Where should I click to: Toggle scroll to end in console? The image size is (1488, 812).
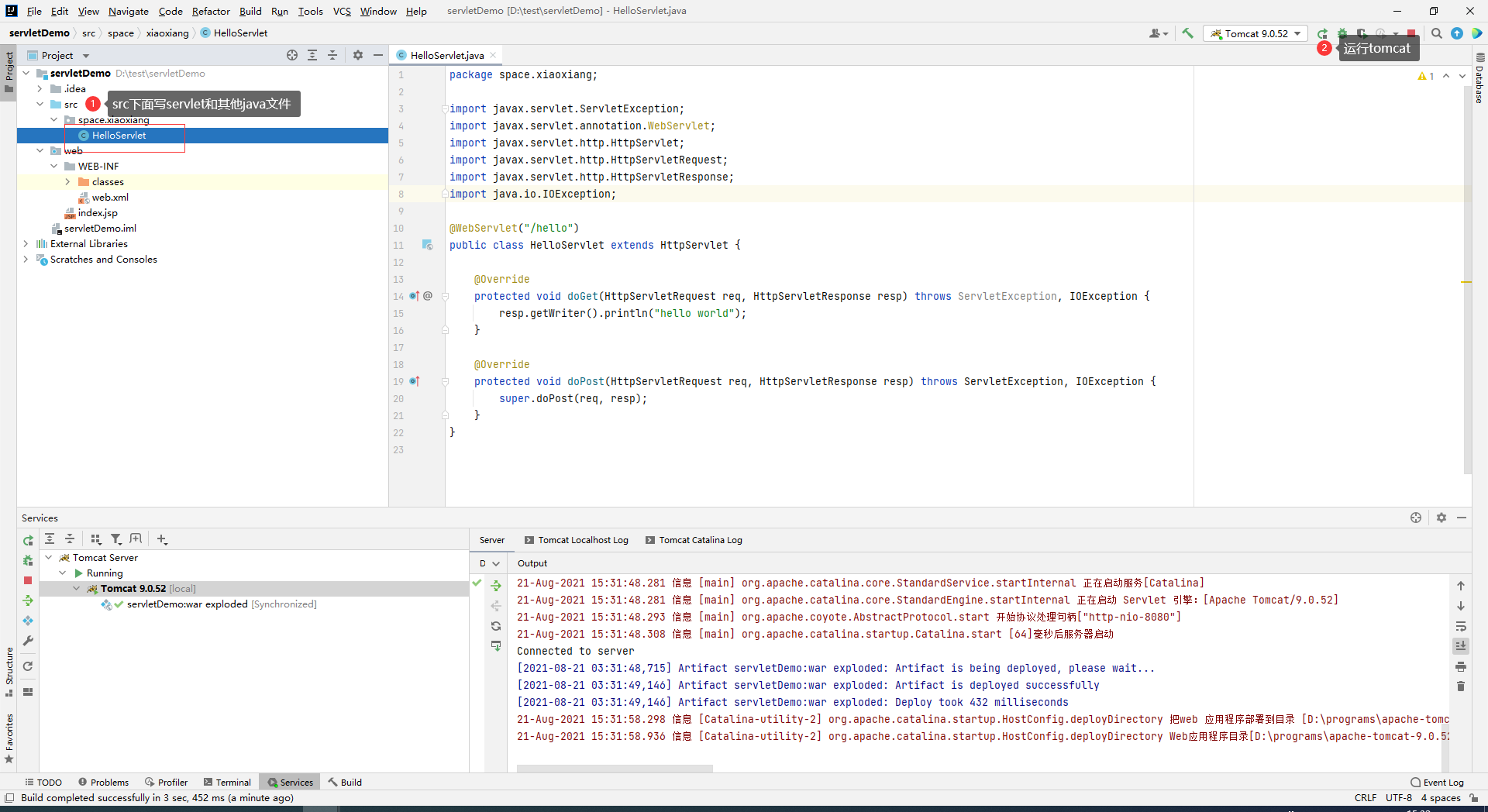1460,646
